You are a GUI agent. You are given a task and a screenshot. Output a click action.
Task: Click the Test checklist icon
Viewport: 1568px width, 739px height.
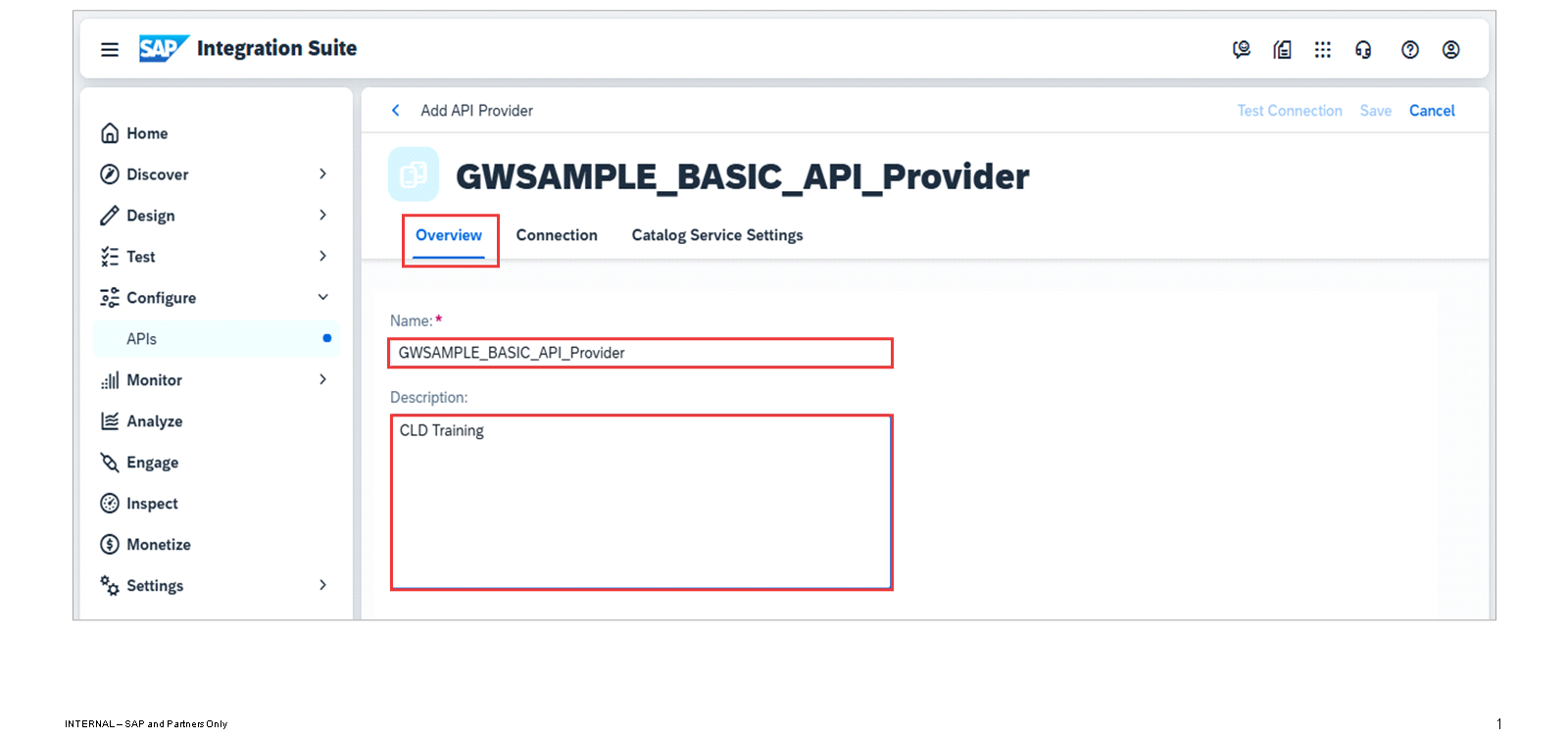click(x=110, y=257)
